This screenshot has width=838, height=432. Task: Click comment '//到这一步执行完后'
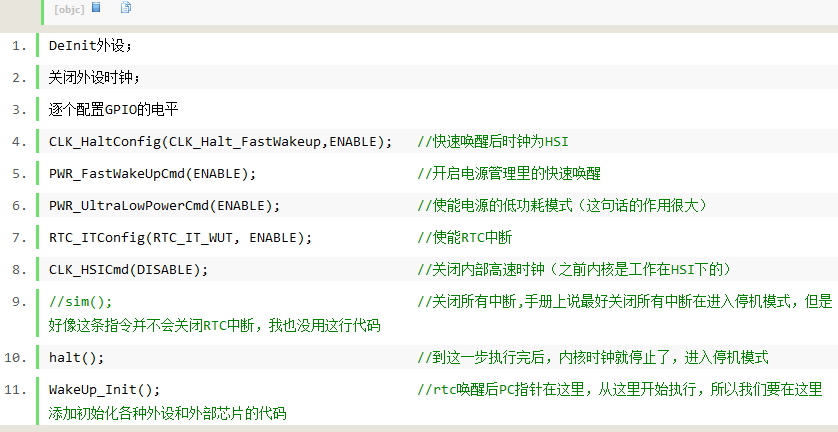tap(593, 358)
